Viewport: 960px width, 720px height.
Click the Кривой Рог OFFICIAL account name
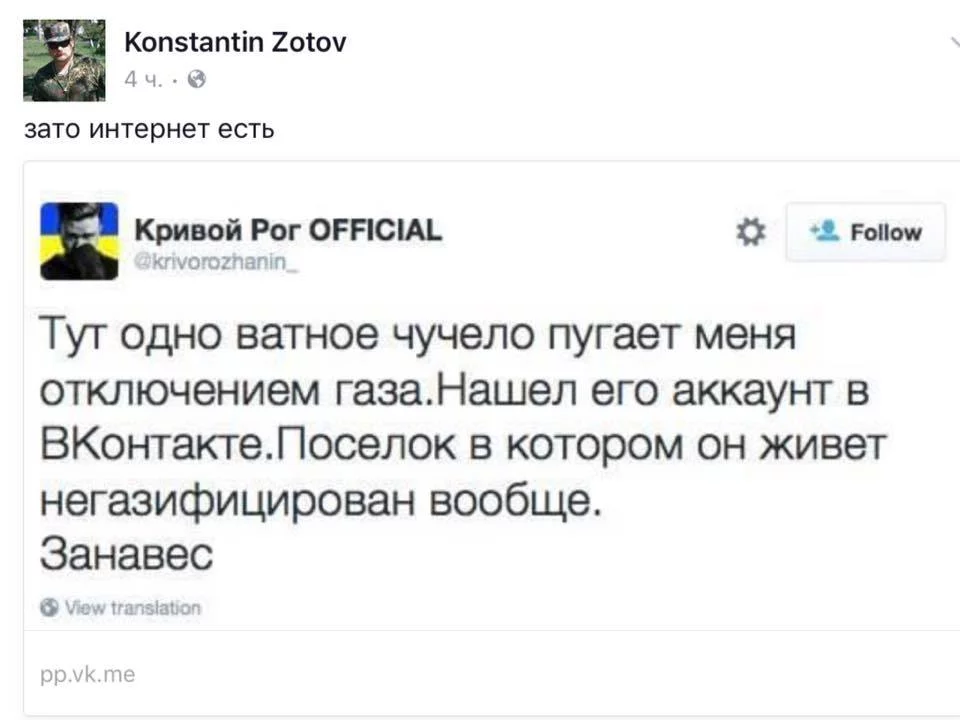click(x=288, y=230)
